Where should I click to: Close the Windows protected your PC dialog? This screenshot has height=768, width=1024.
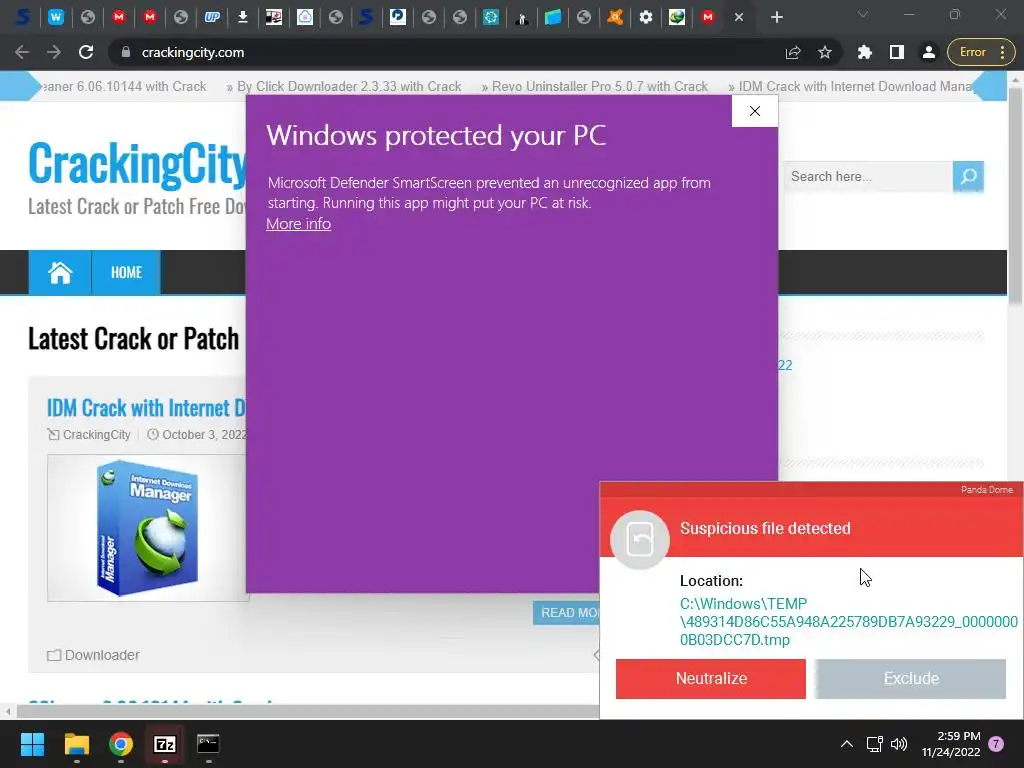pos(754,111)
